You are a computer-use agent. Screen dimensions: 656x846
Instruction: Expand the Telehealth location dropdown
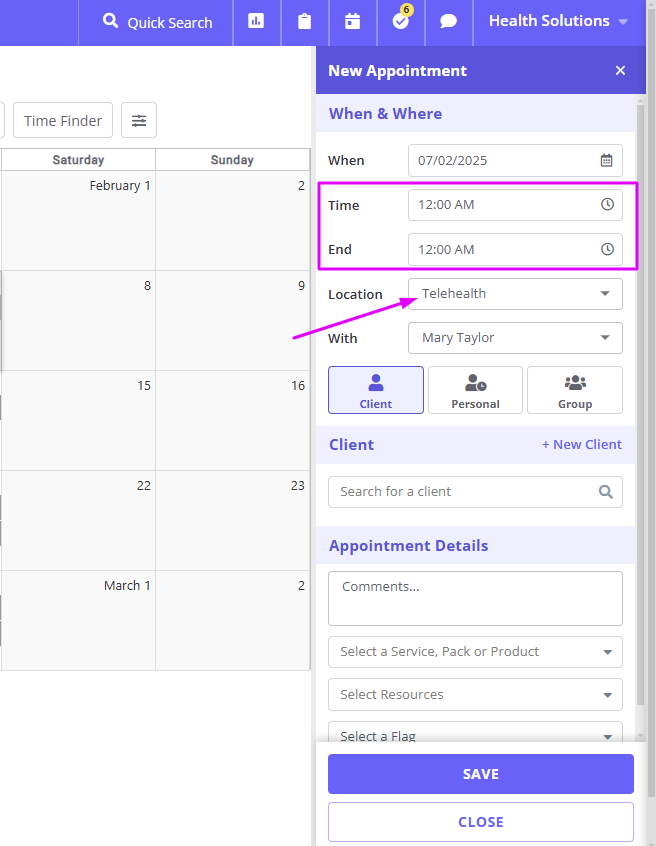[x=515, y=294]
